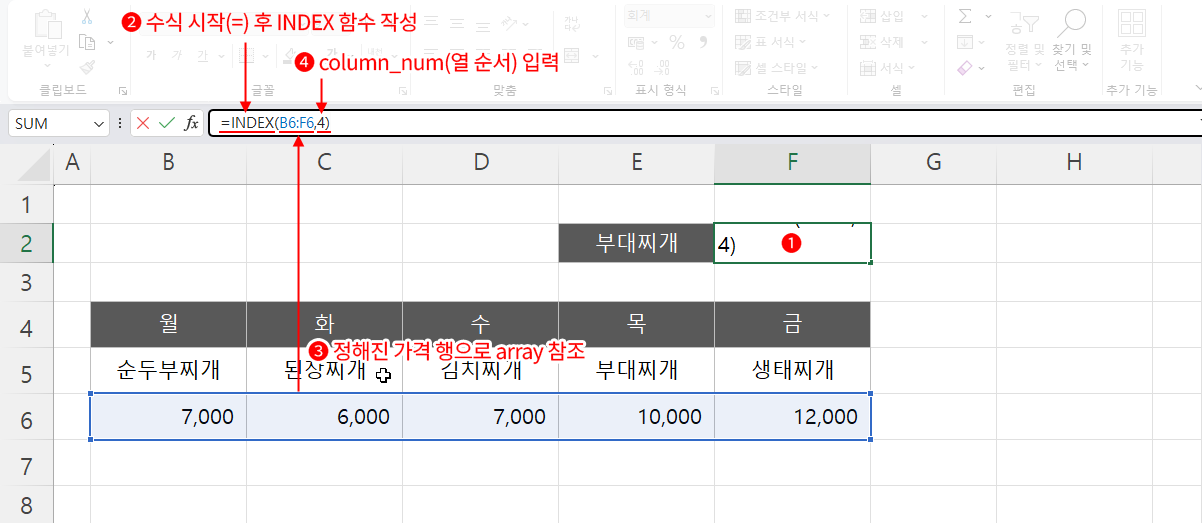Viewport: 1202px width, 523px height.
Task: Open the 표시 형식 dialog launcher
Action: pyautogui.click(x=714, y=90)
